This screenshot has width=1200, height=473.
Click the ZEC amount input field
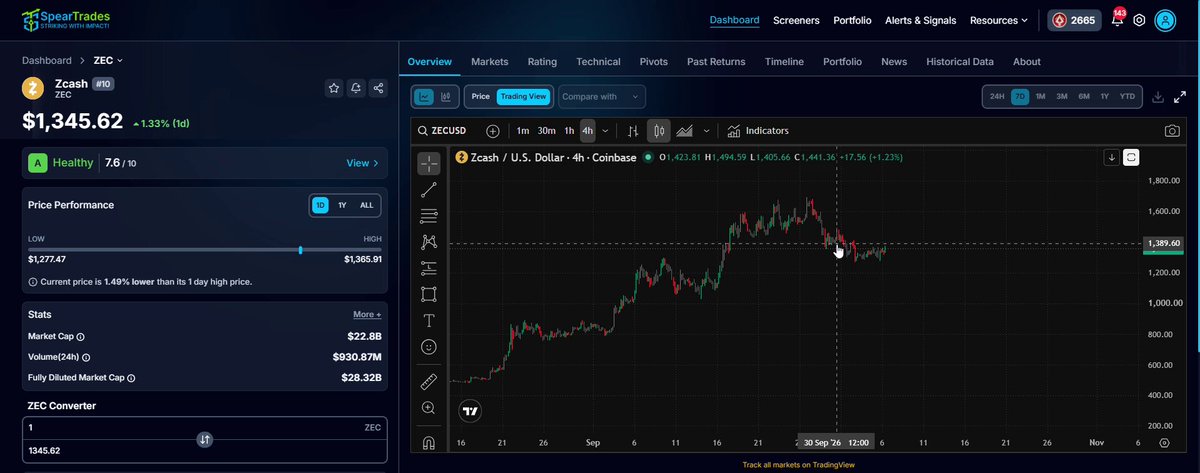pyautogui.click(x=204, y=427)
